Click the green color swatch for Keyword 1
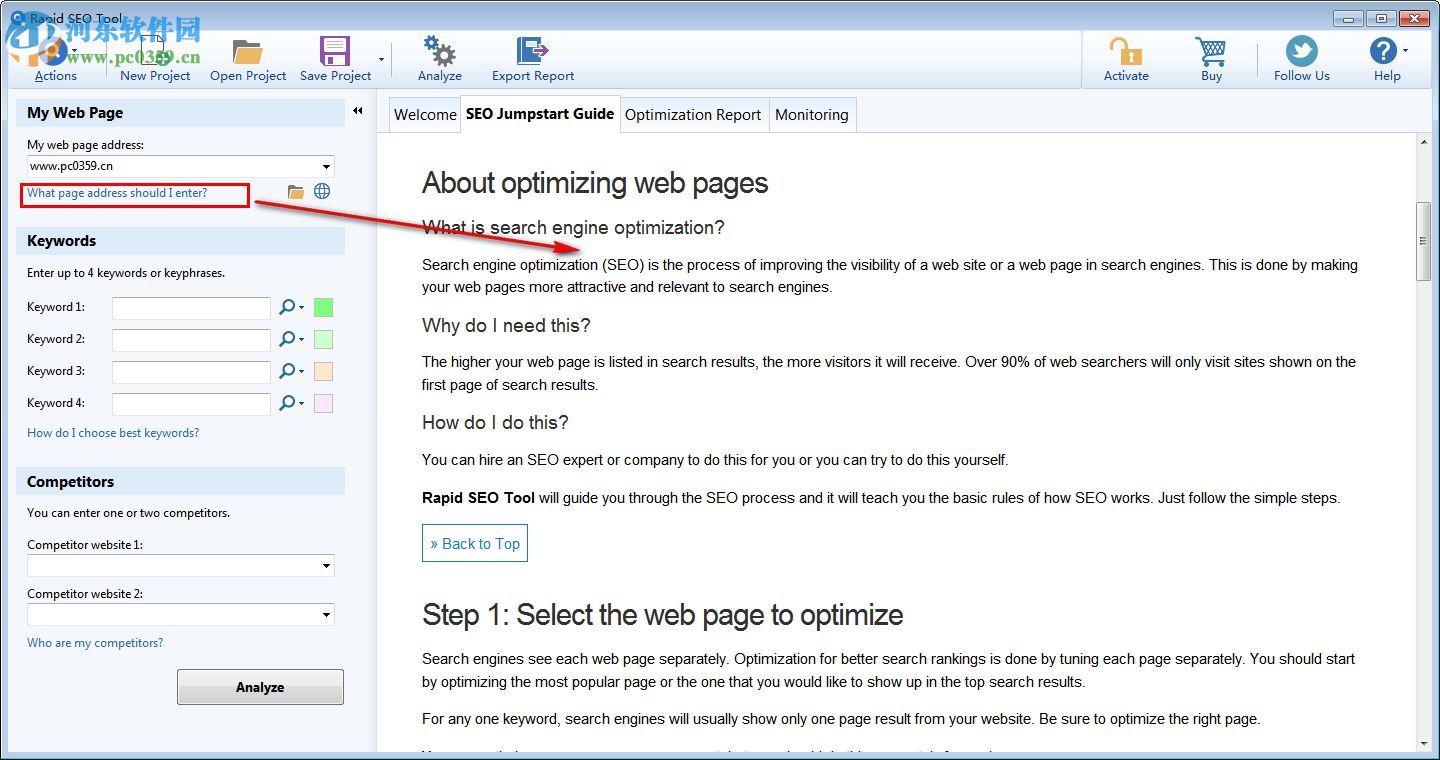 [322, 307]
